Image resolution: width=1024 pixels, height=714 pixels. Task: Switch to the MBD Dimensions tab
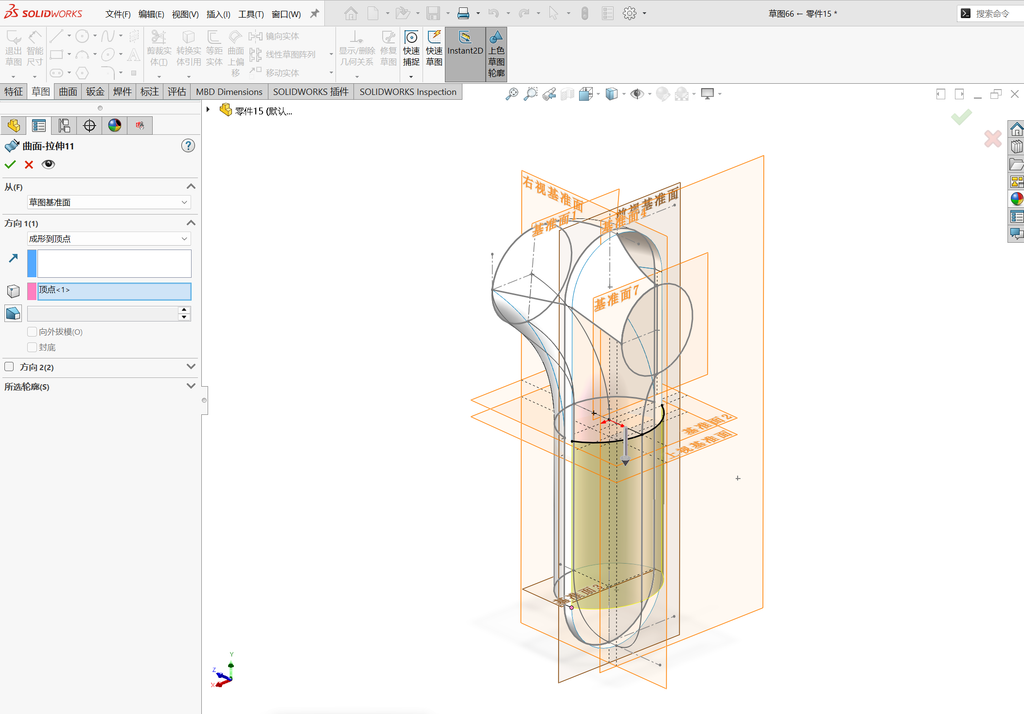click(x=229, y=91)
